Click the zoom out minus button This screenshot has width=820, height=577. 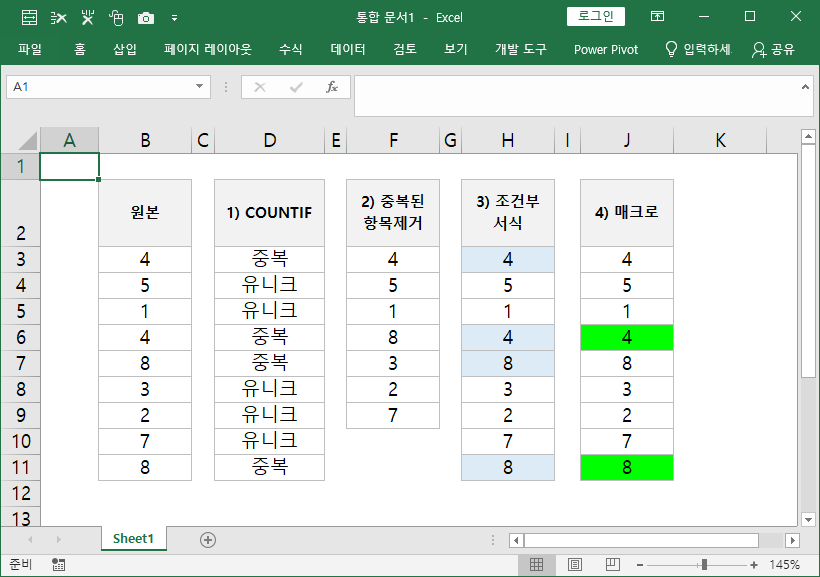(x=640, y=565)
